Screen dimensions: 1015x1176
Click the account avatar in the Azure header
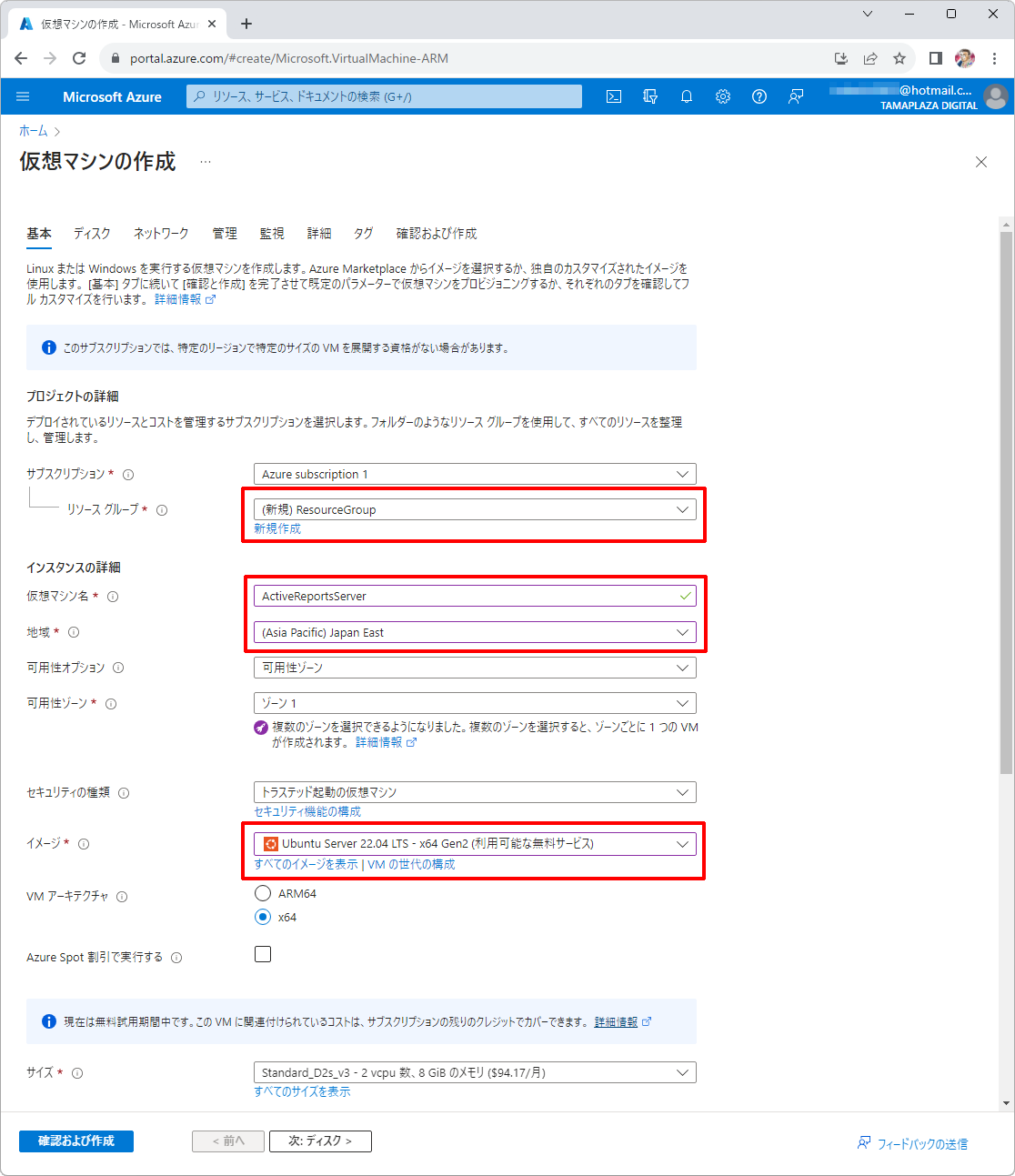pyautogui.click(x=996, y=96)
